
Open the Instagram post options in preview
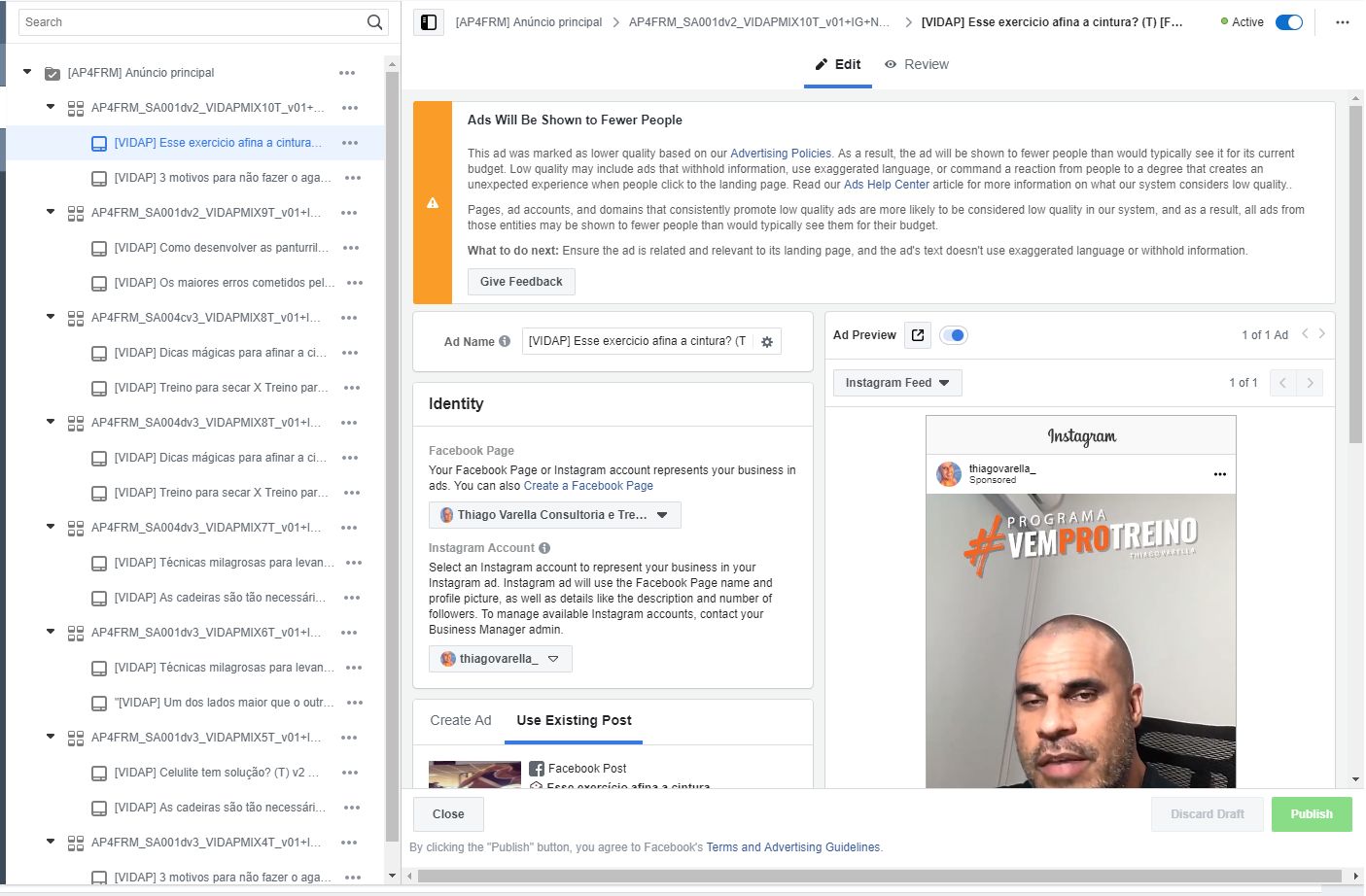1220,474
